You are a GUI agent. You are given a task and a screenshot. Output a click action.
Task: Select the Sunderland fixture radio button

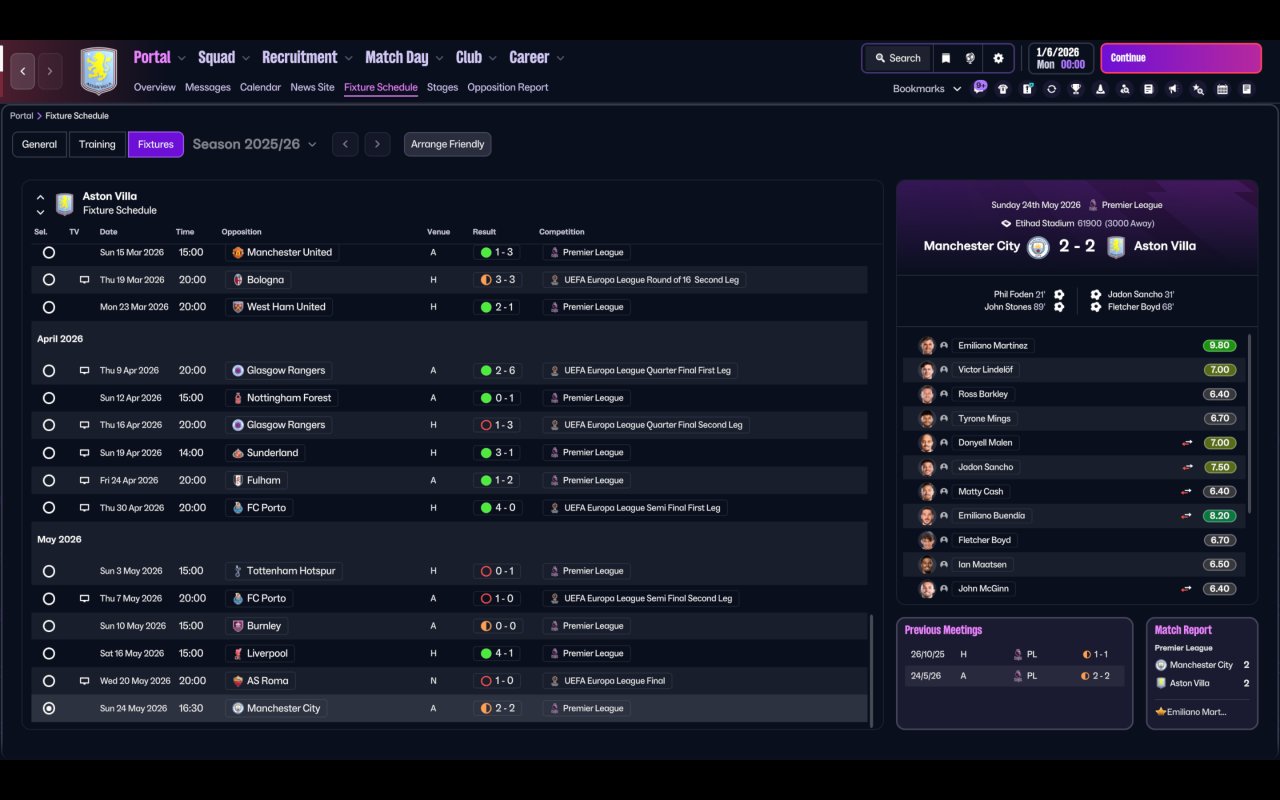click(49, 453)
